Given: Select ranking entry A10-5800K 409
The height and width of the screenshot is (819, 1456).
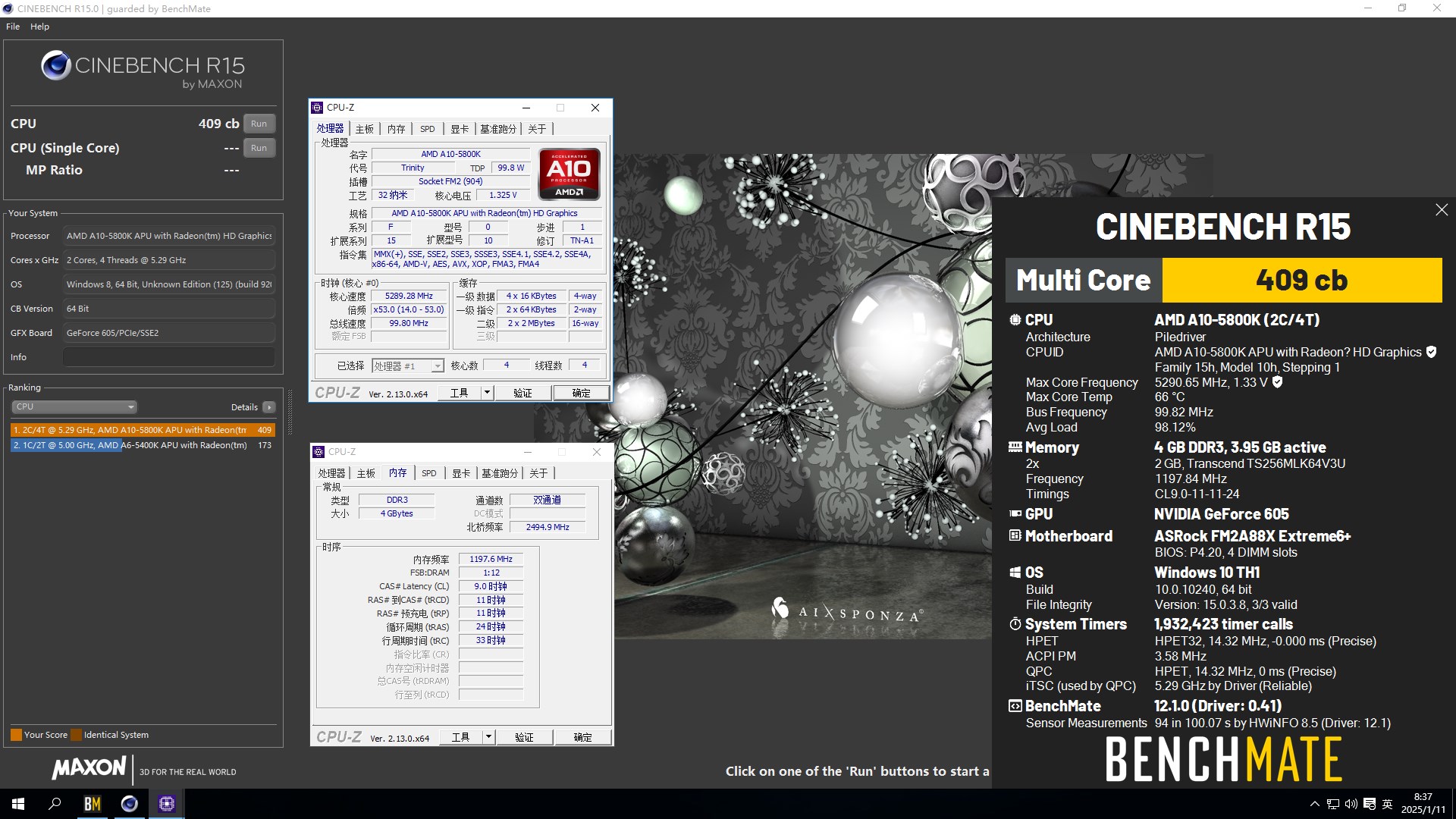Looking at the screenshot, I should pos(143,430).
